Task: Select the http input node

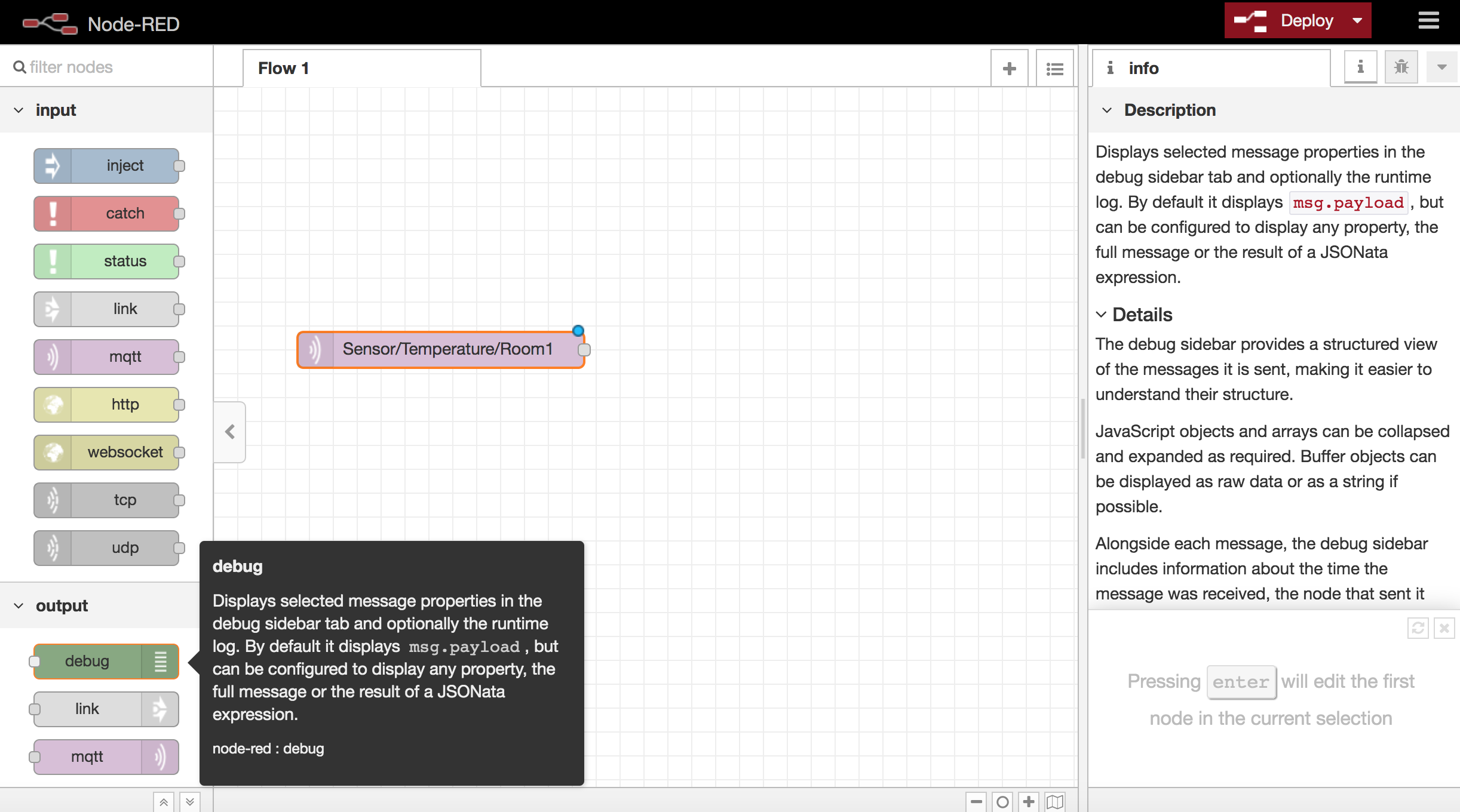Action: click(106, 404)
